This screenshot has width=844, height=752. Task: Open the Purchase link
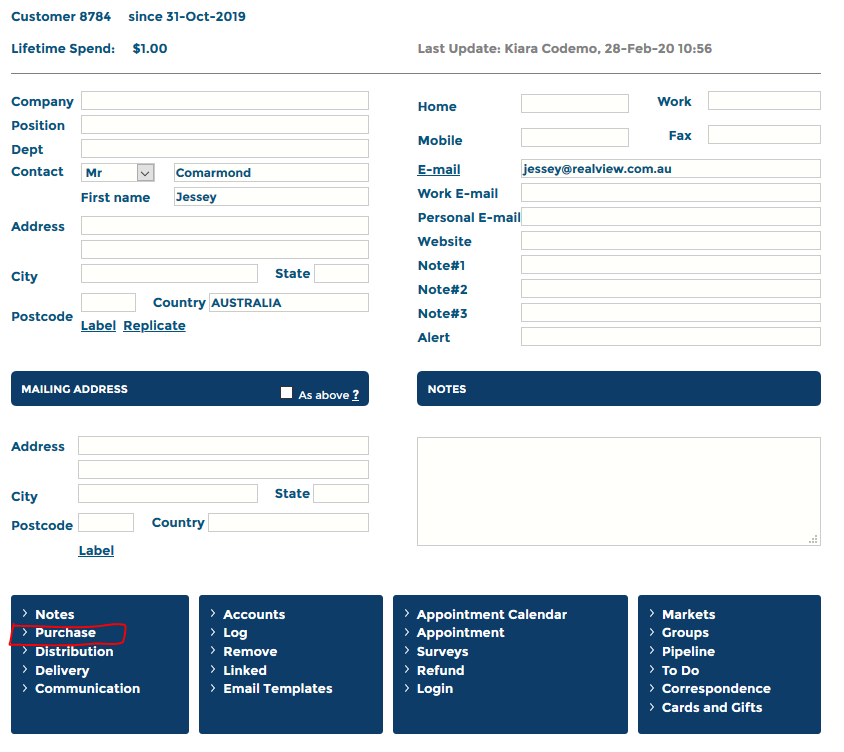(65, 632)
